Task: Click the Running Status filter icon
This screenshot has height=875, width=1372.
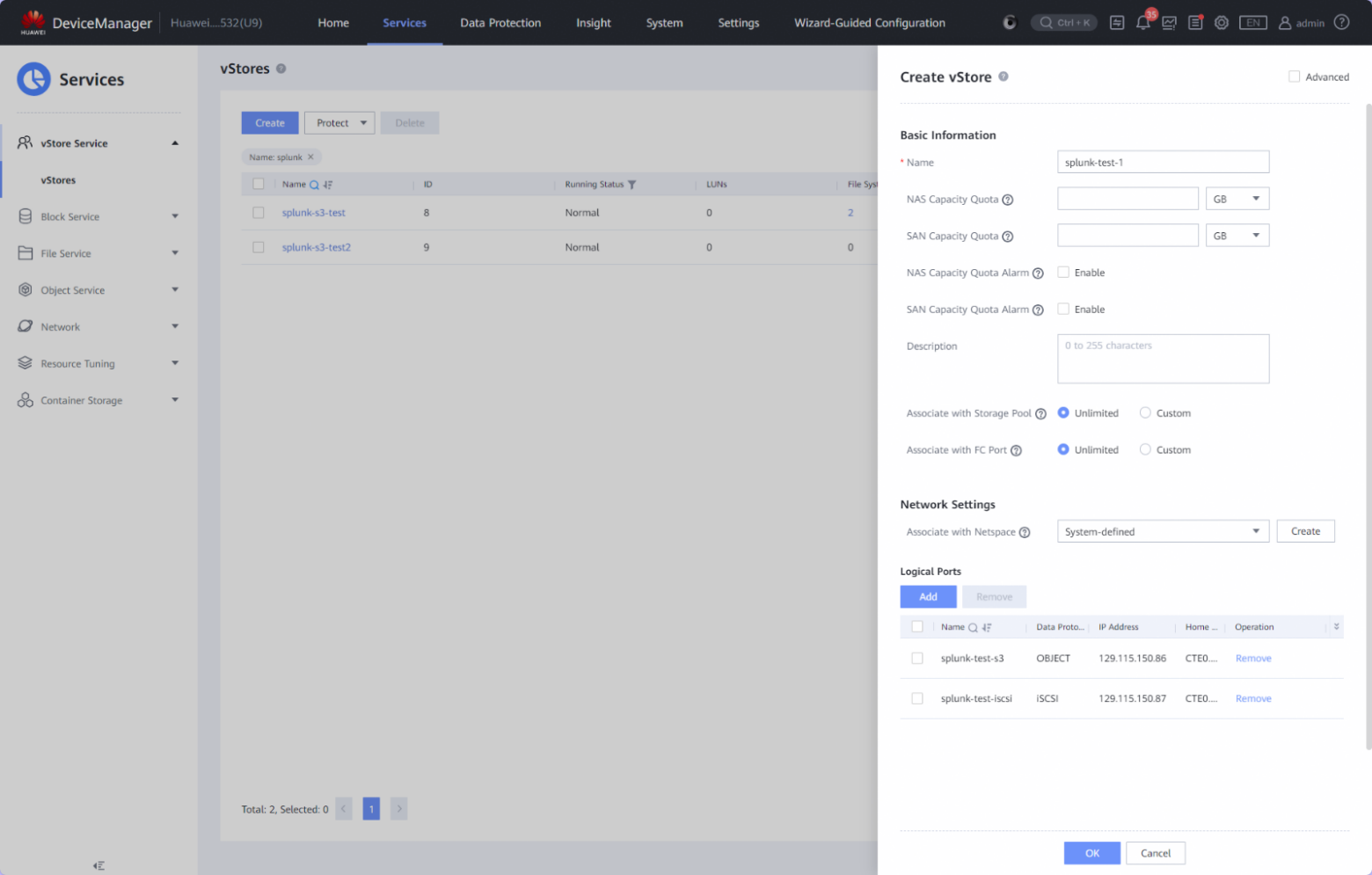Action: 631,185
